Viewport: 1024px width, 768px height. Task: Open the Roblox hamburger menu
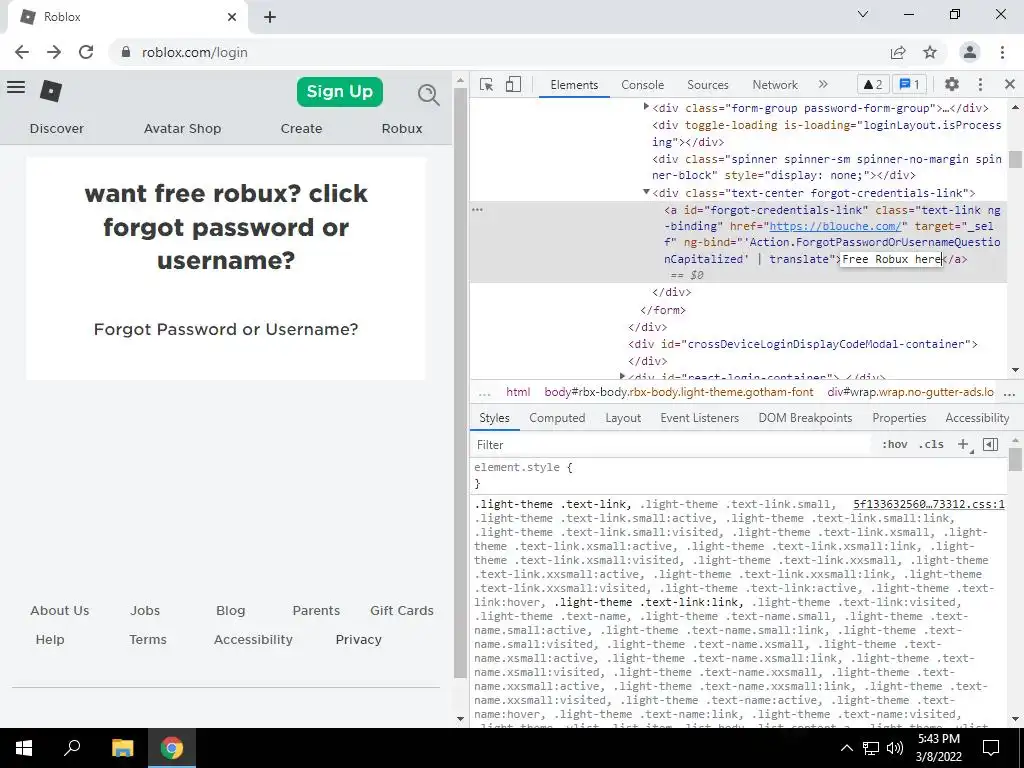point(16,88)
